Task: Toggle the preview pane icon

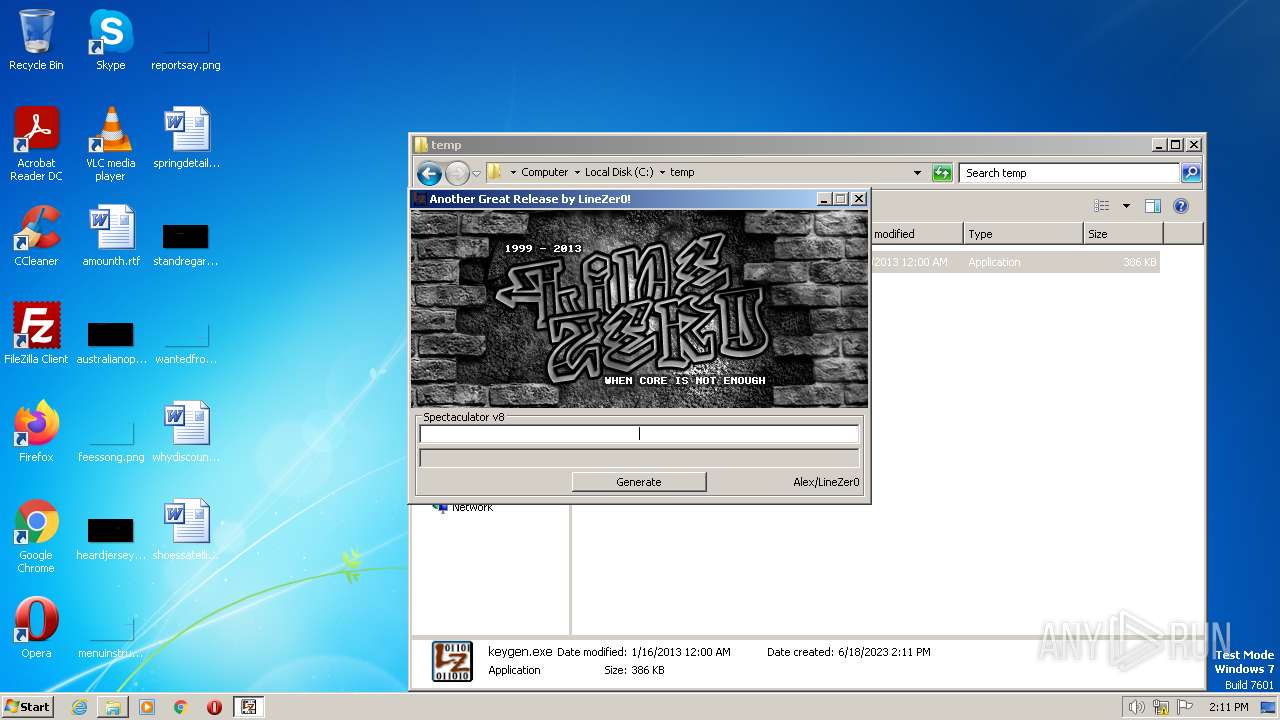Action: click(x=1152, y=206)
